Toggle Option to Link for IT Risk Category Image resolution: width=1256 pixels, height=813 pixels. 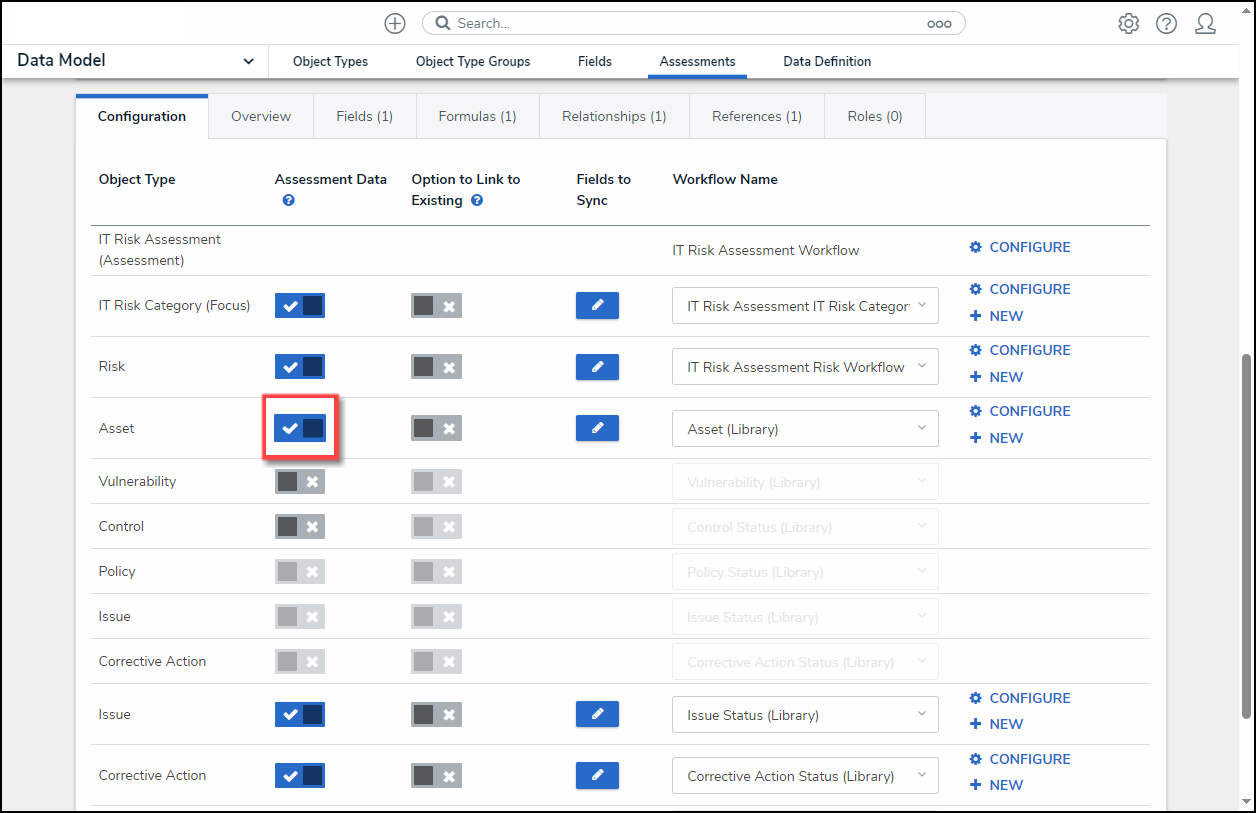click(436, 306)
